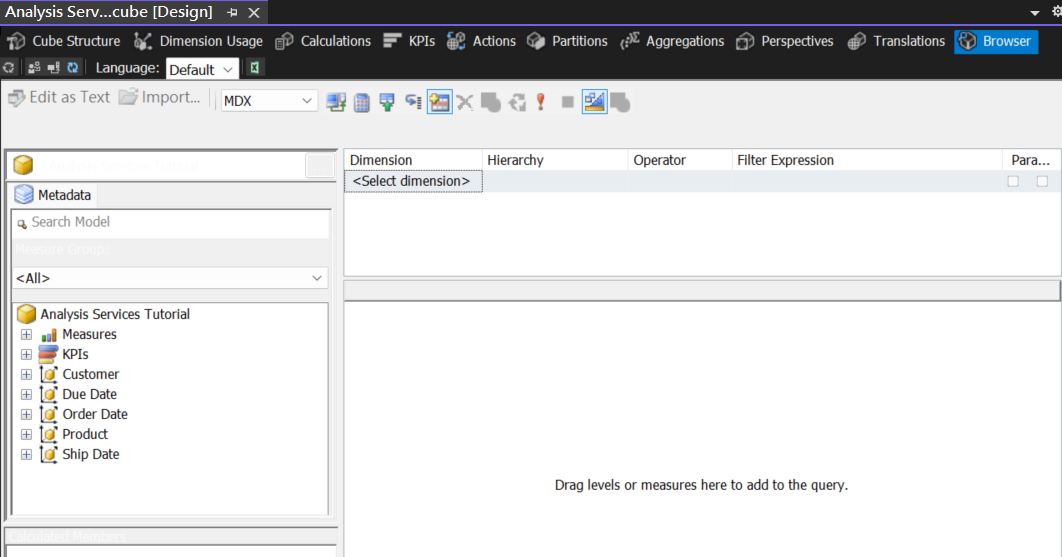
Task: Expand the Order Date dimension node
Action: [26, 415]
